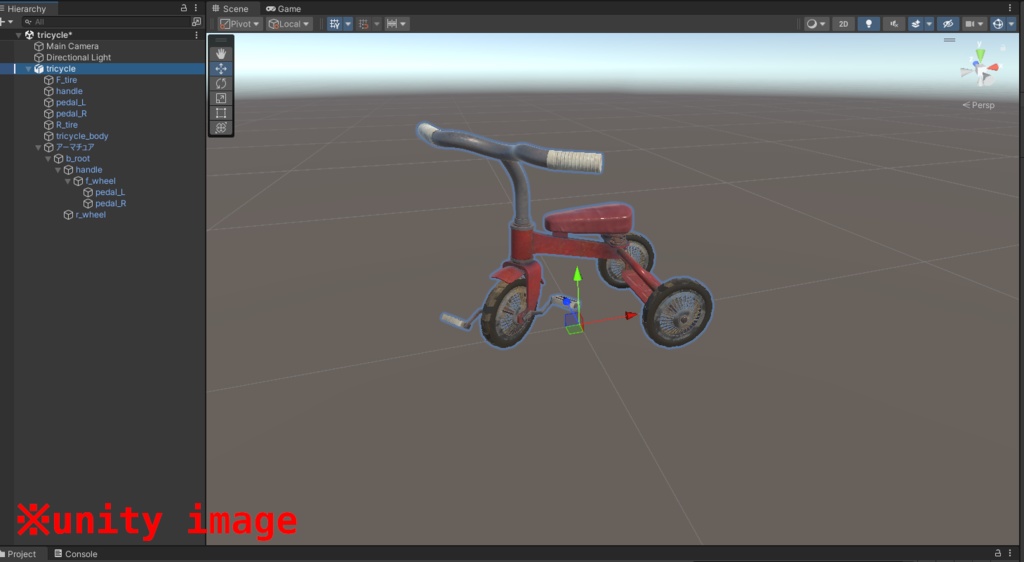Open grid snapping dropdown arrow
Screen dimensions: 1024x562
tap(376, 23)
